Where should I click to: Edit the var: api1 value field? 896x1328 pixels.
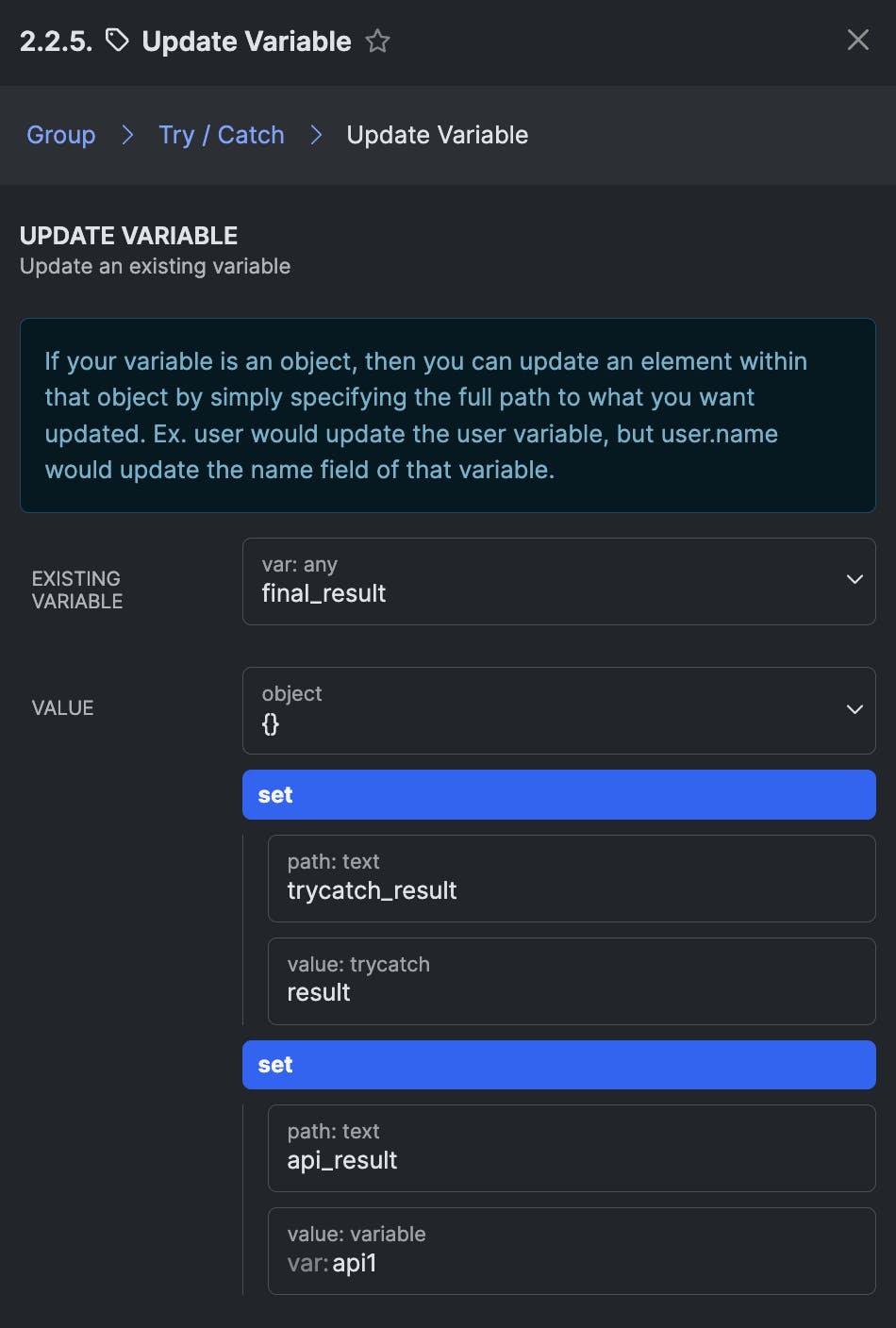571,1251
